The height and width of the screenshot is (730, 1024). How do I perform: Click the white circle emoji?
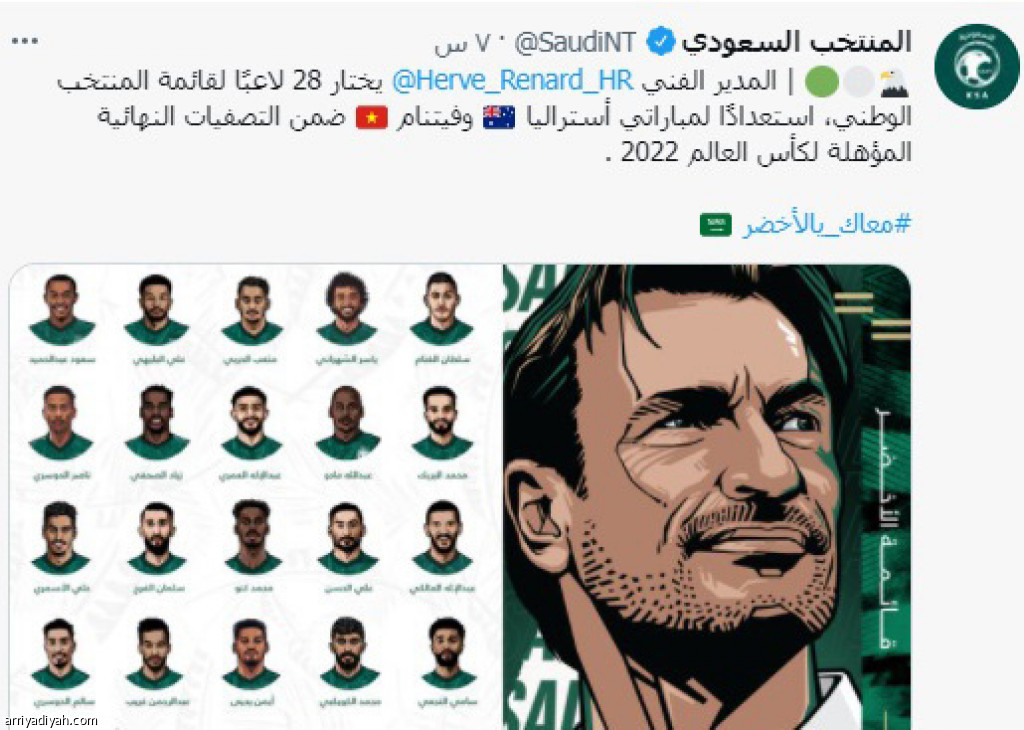tap(858, 82)
